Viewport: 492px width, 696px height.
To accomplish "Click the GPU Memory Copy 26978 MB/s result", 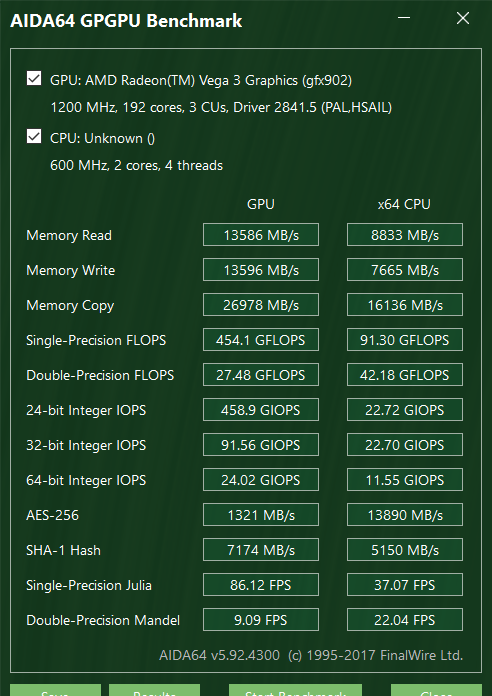I will coord(261,305).
